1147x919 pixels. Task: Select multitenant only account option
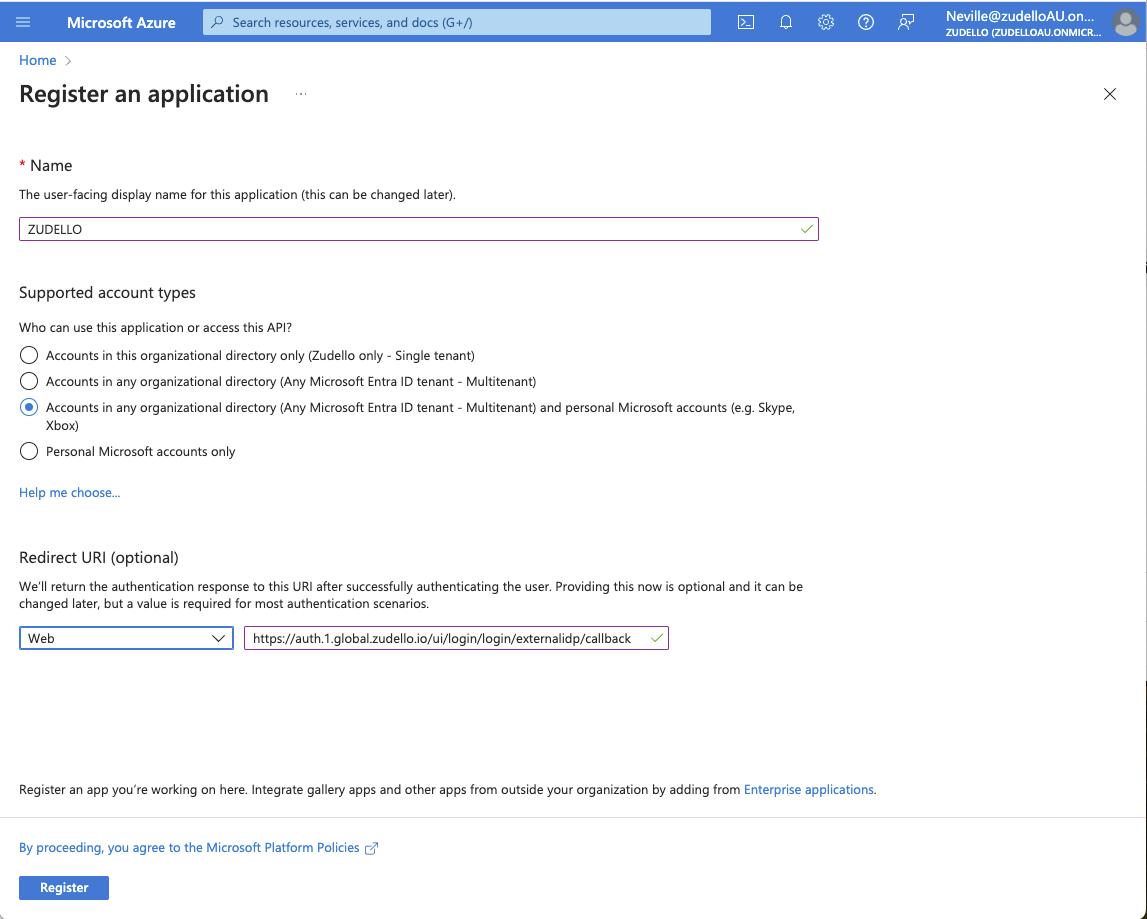point(29,381)
